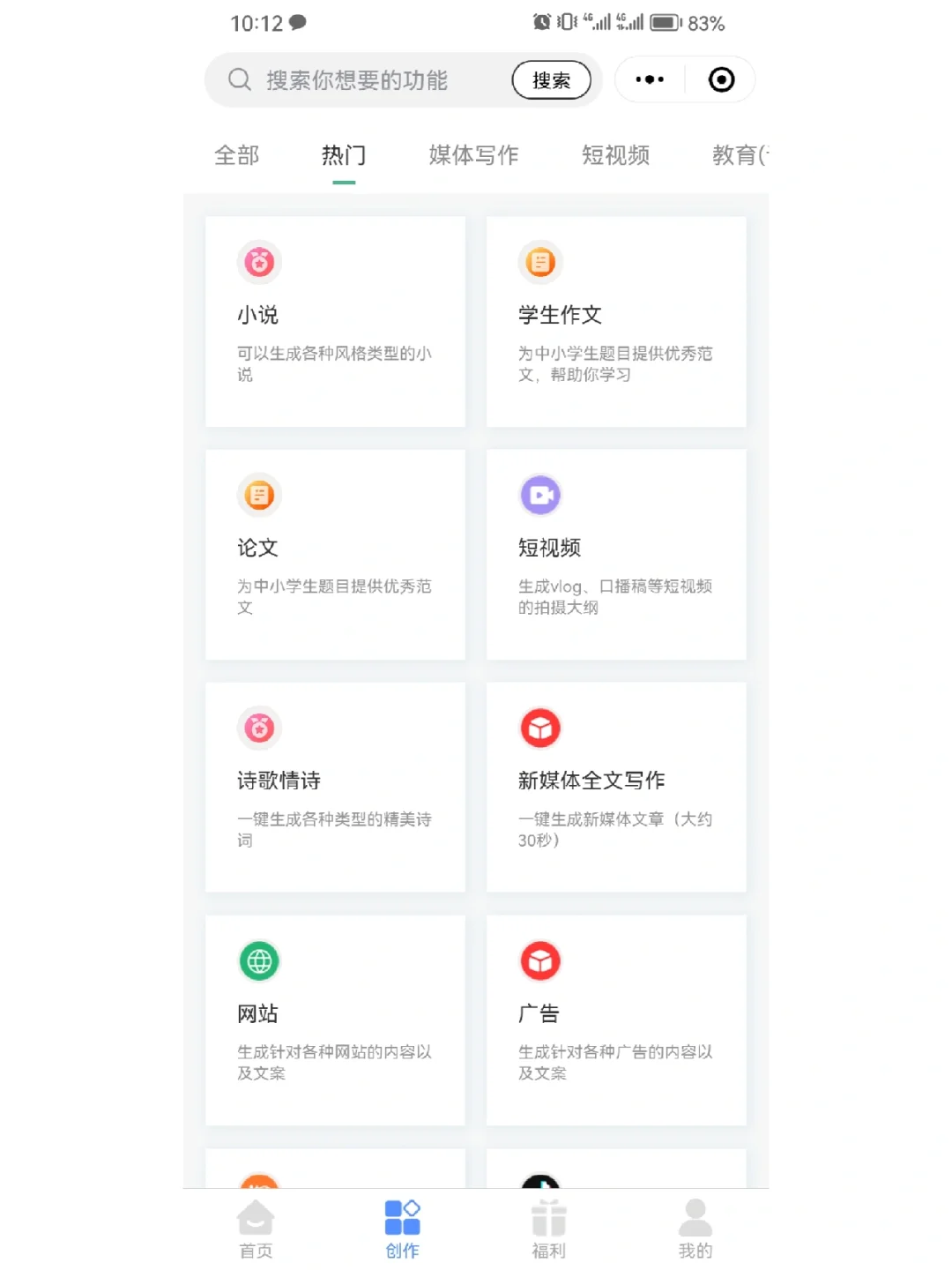The height and width of the screenshot is (1270, 952).
Task: Switch to the 媒体写作 category tab
Action: pyautogui.click(x=473, y=155)
